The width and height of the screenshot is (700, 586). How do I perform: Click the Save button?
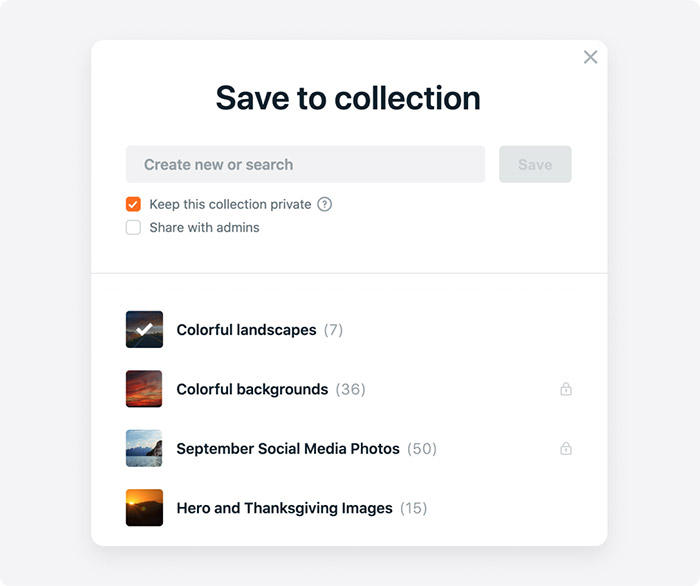click(535, 164)
